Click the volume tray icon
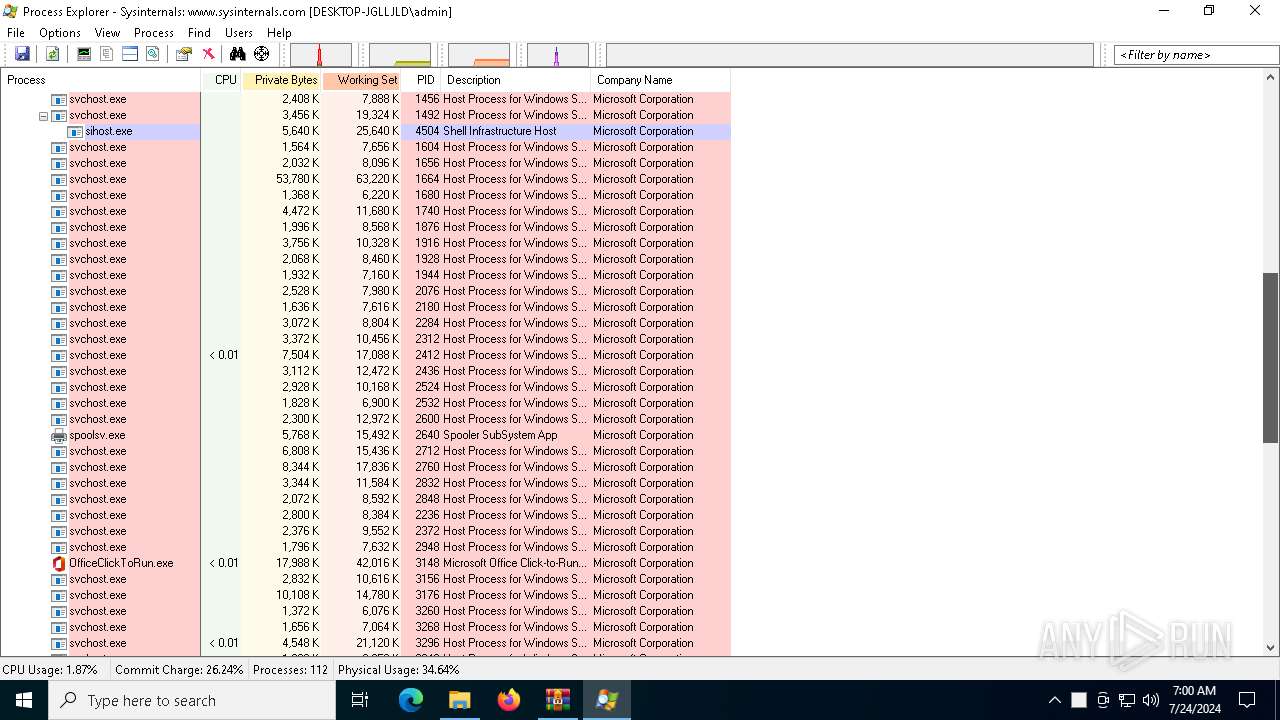1280x720 pixels. [1151, 700]
